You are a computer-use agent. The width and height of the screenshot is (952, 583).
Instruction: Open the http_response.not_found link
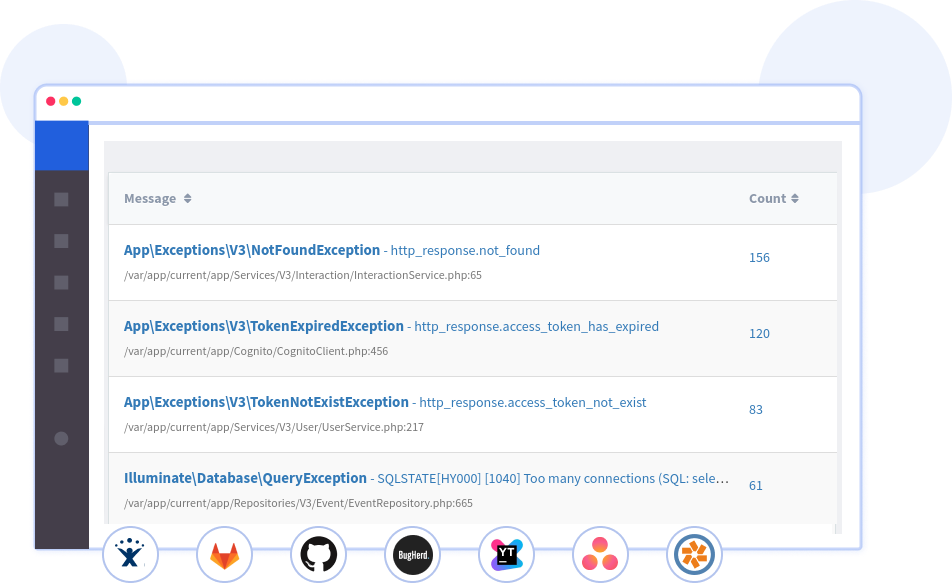(465, 250)
